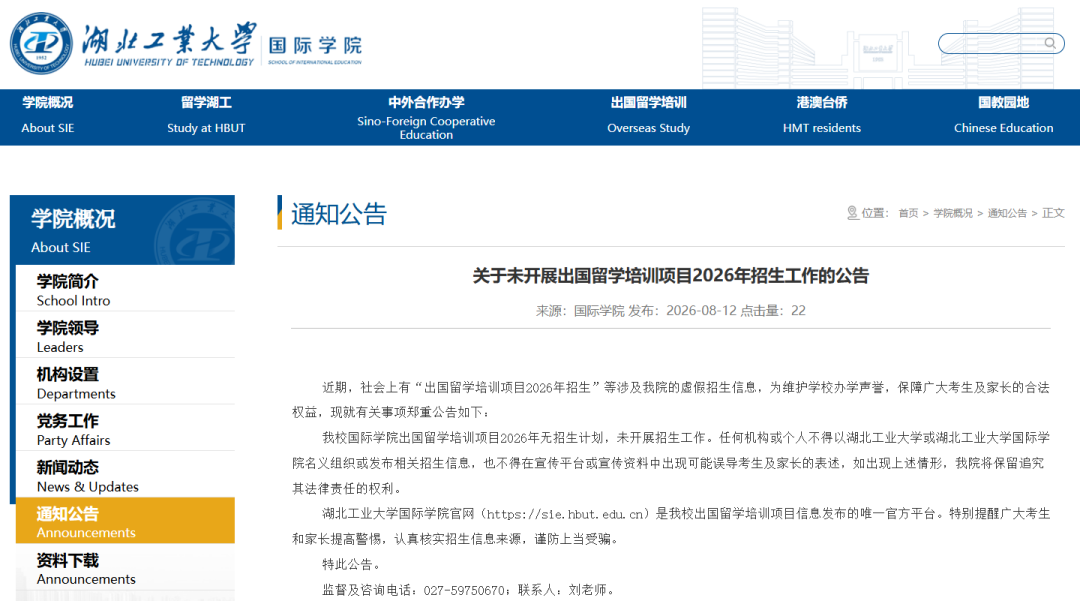Screen dimensions: 1080x601
Task: Click the publish date 2026-08-12
Action: tap(701, 310)
